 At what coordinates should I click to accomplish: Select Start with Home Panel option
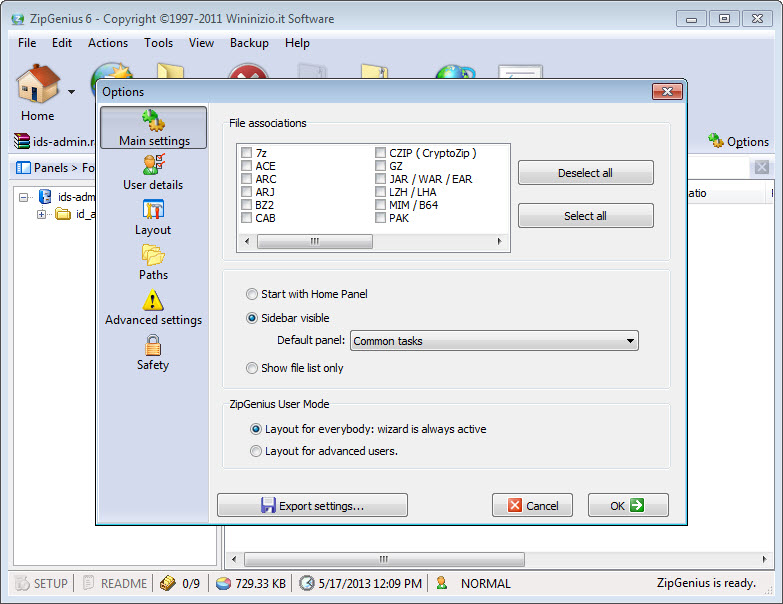click(252, 294)
